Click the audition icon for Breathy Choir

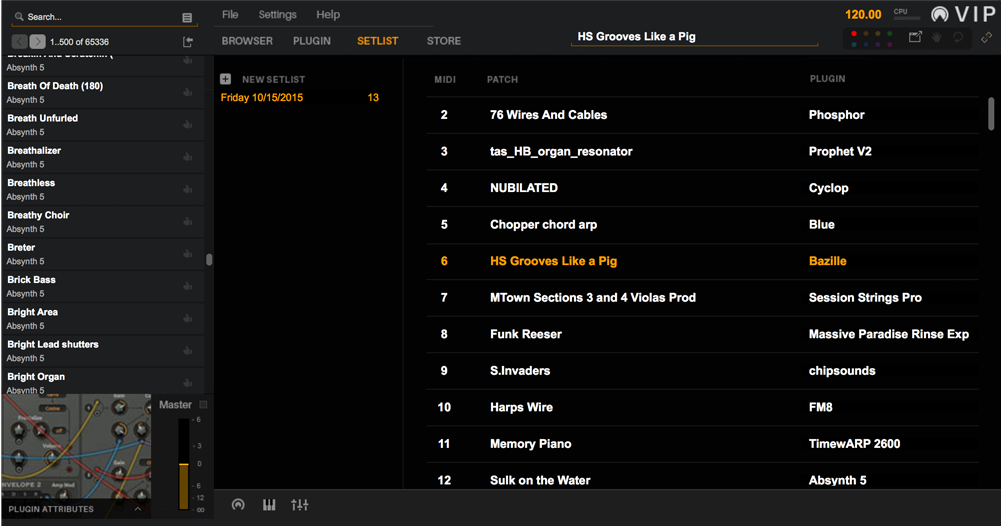coord(188,222)
